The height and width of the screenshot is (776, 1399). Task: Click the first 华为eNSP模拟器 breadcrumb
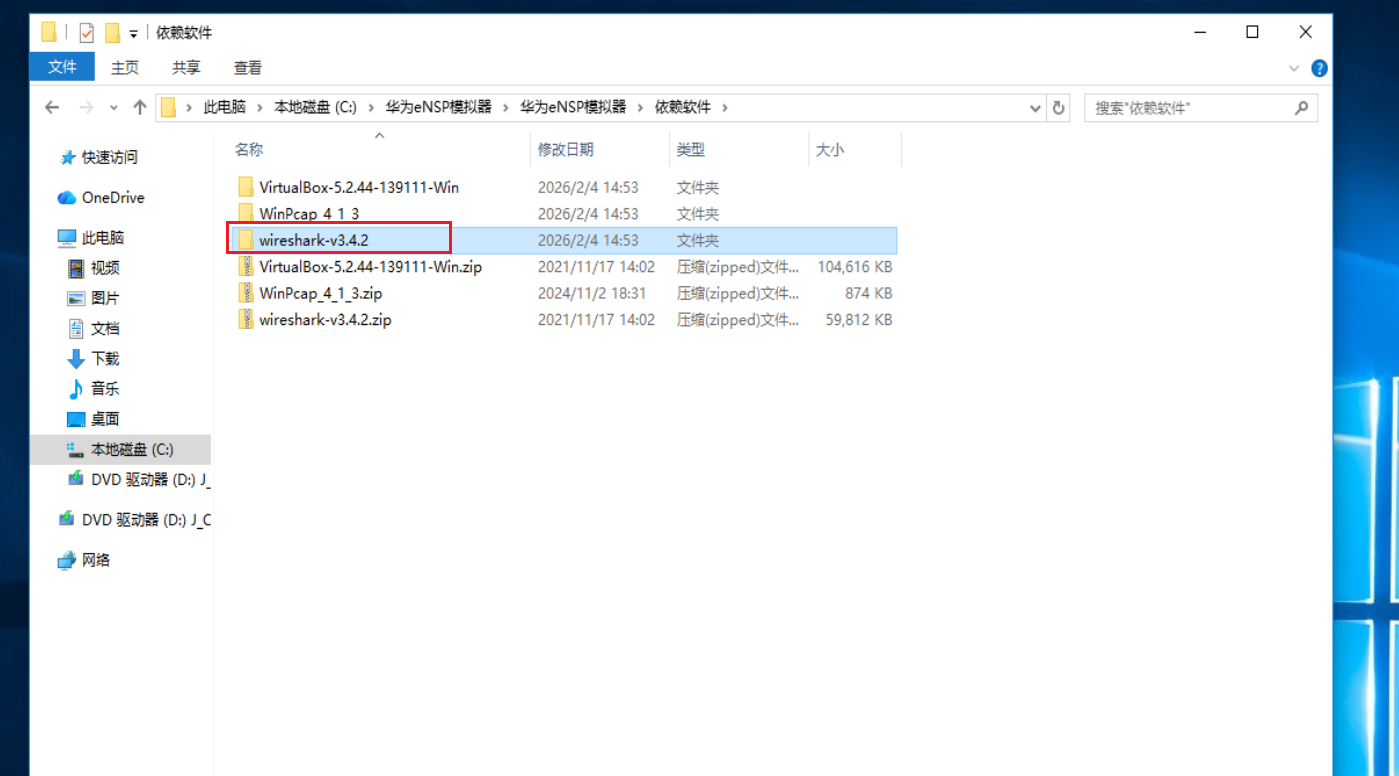(x=439, y=107)
